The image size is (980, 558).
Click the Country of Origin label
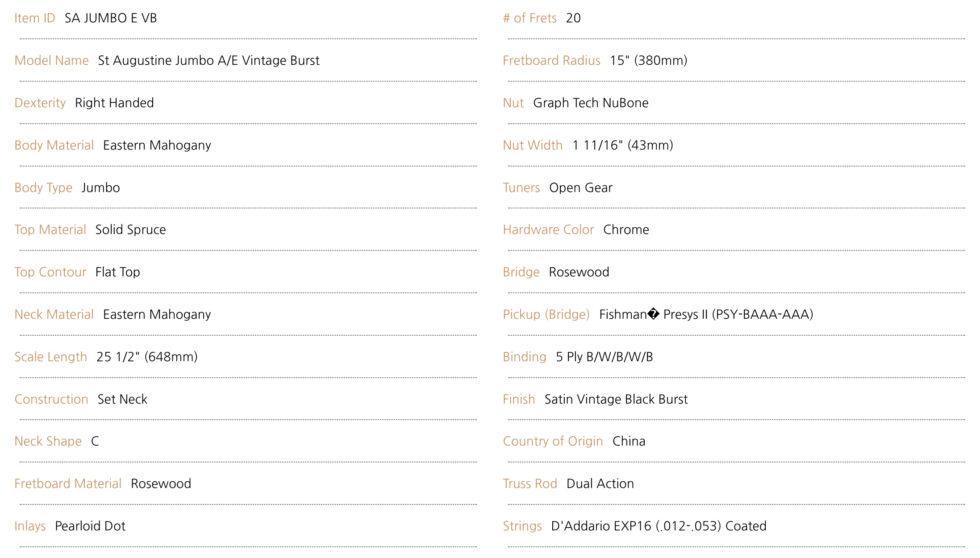pos(552,441)
